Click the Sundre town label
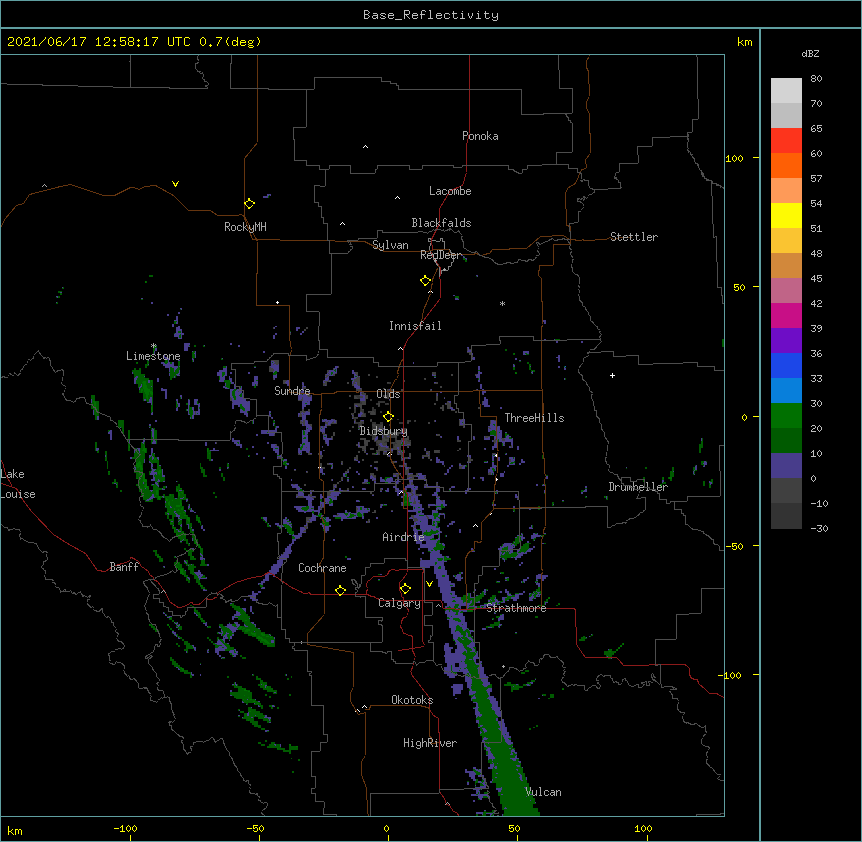The width and height of the screenshot is (862, 842). tap(292, 391)
